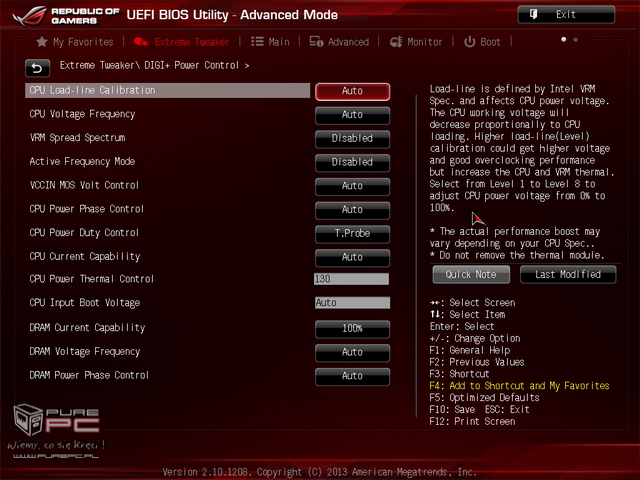The width and height of the screenshot is (640, 480).
Task: Click F4: Add to Shortcut and My Favorites
Action: 519,386
